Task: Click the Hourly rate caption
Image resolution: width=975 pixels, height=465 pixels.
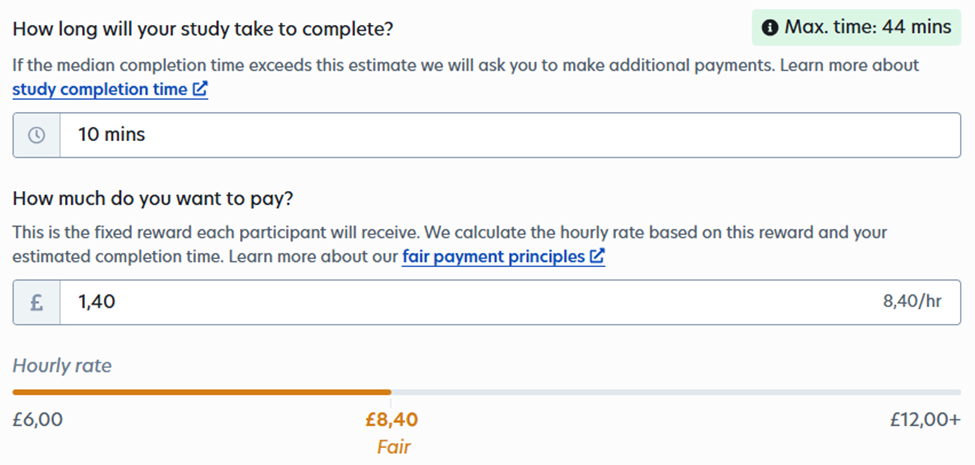Action: click(x=62, y=366)
